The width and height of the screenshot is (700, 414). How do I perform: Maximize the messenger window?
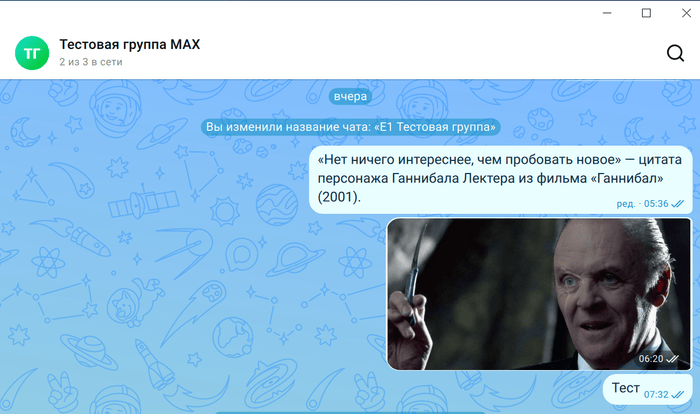coord(646,13)
